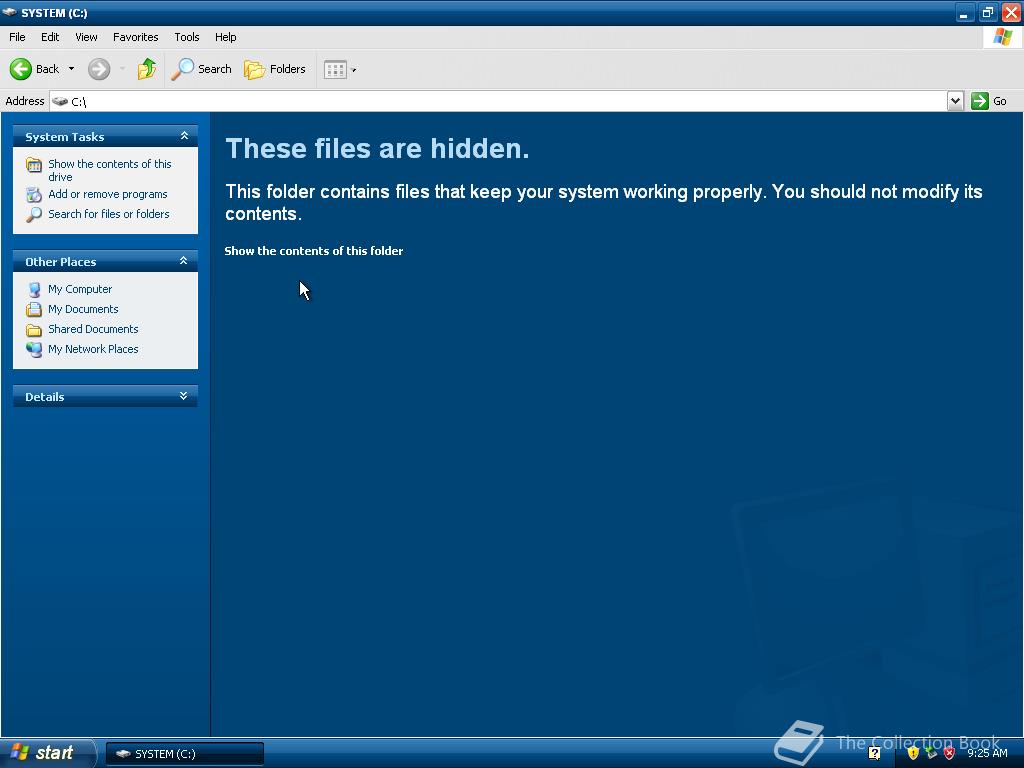Open My Documents from Other Places

pos(83,309)
